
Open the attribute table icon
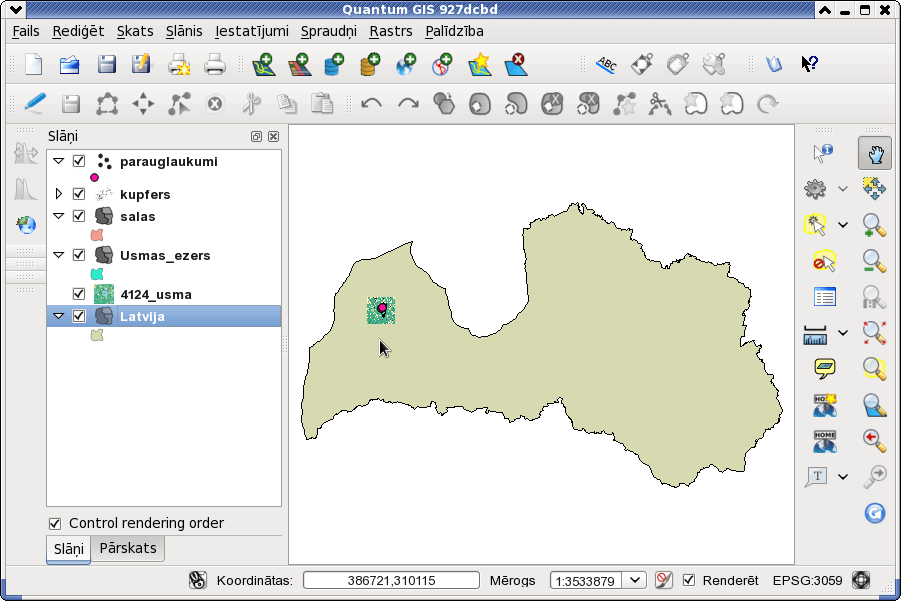(x=825, y=298)
